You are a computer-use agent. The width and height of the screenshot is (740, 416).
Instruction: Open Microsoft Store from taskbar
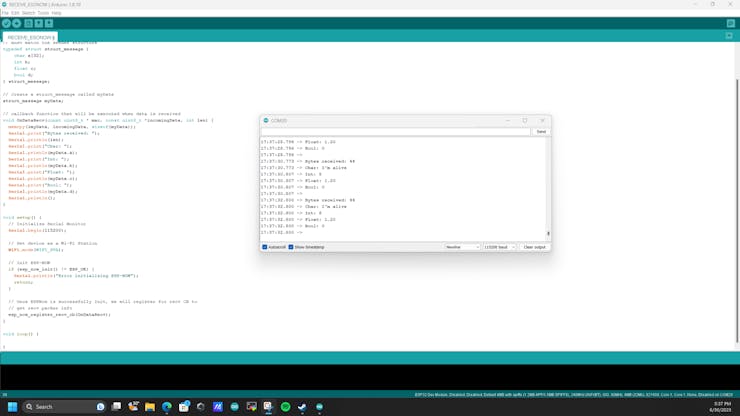[184, 407]
